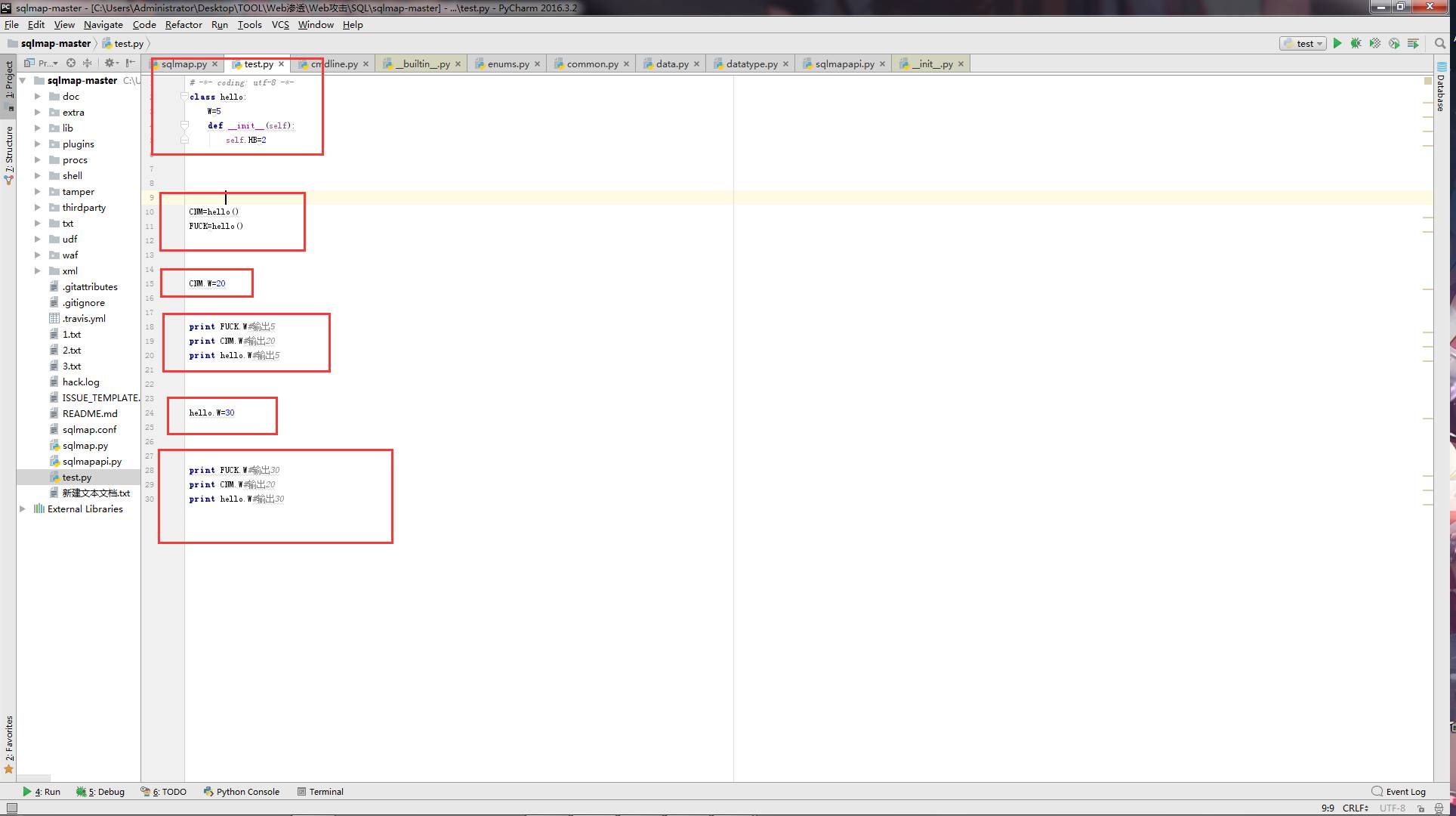
Task: Select README.md in project tree
Action: pyautogui.click(x=89, y=413)
